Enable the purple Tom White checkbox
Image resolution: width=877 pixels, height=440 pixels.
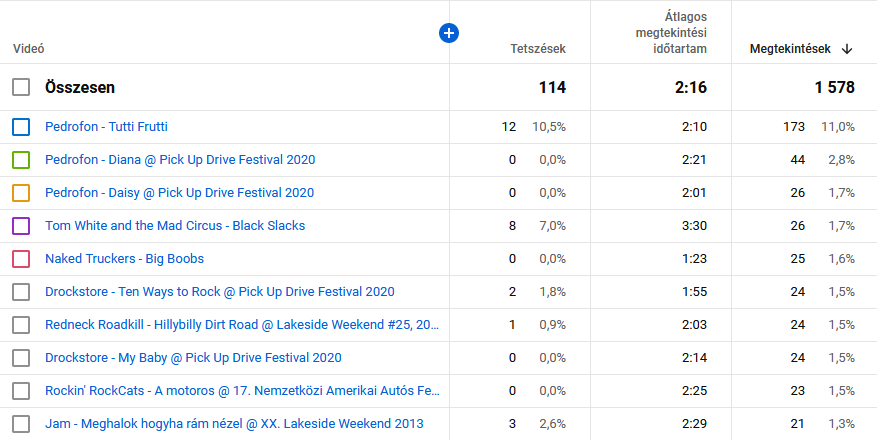(21, 226)
